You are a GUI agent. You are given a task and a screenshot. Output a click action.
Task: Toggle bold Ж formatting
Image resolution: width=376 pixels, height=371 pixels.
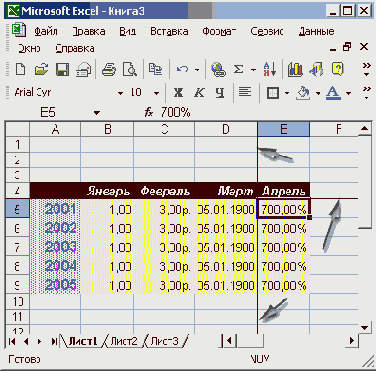178,92
